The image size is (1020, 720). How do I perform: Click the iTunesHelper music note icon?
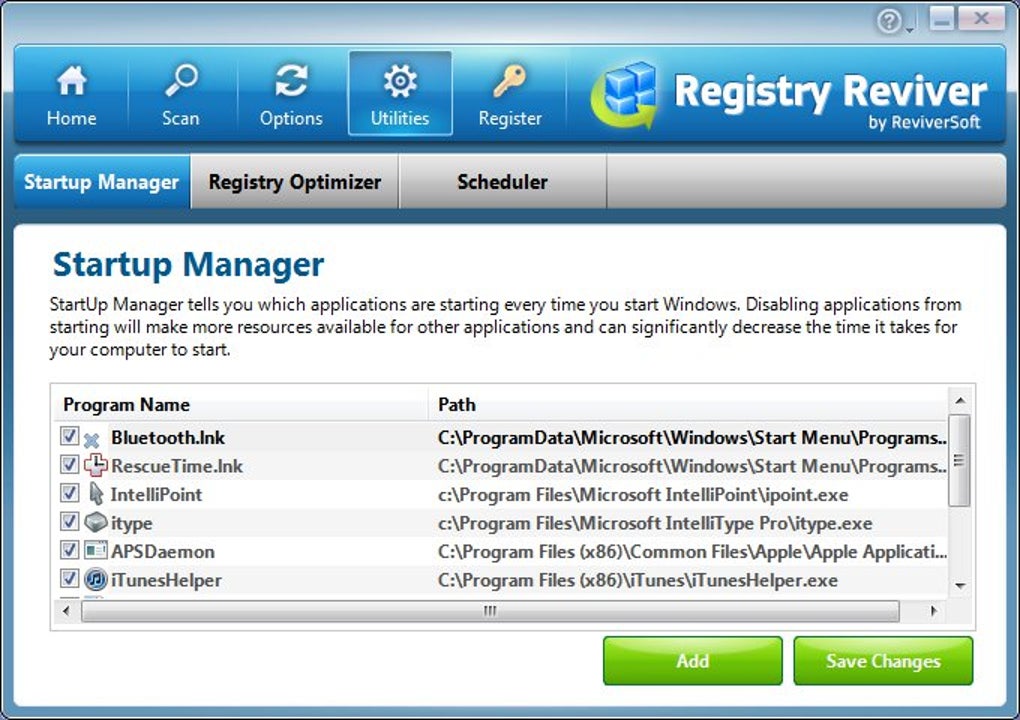(x=96, y=579)
